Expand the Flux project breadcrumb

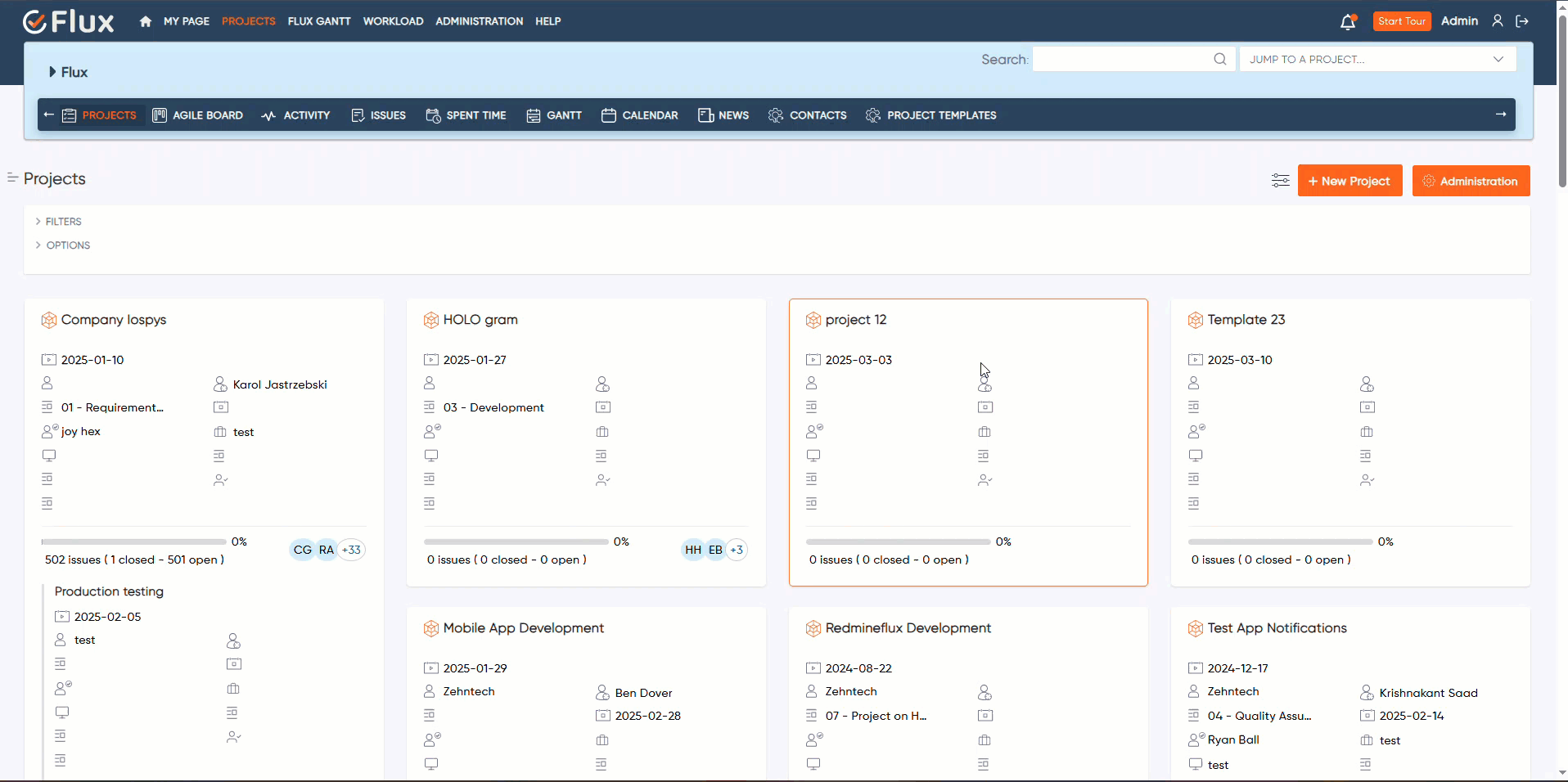coord(68,72)
